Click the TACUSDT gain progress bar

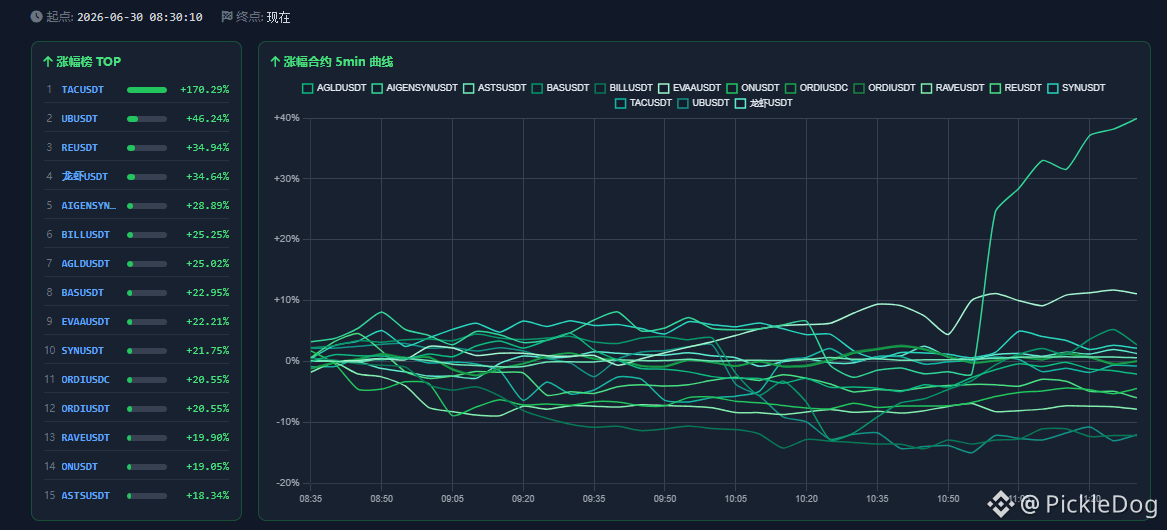tap(147, 90)
